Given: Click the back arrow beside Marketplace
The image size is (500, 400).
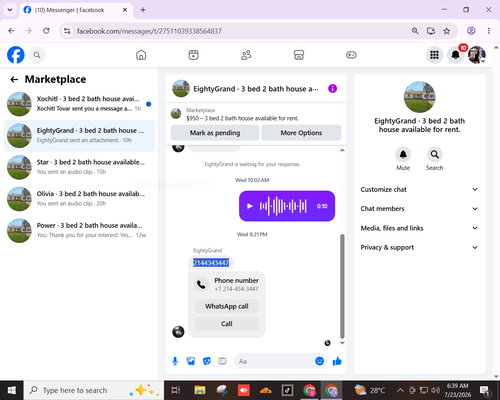Looking at the screenshot, I should pyautogui.click(x=14, y=79).
